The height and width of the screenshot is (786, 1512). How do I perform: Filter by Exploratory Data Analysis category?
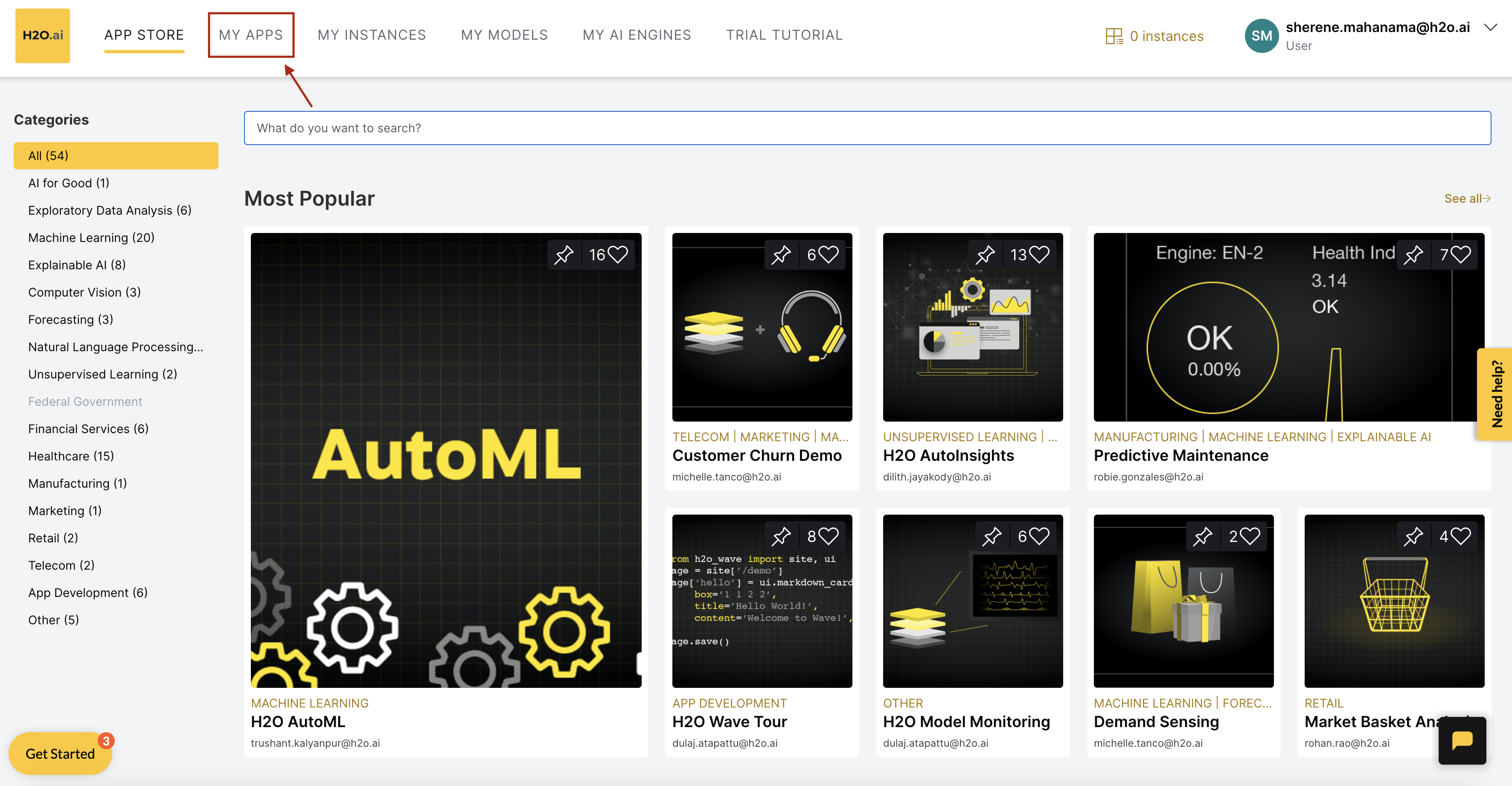[x=110, y=210]
